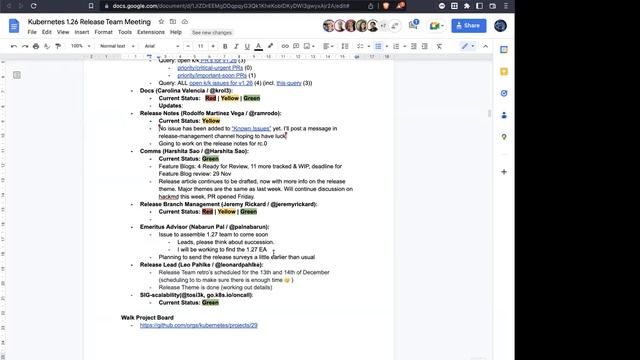Open the zoom level dropdown

80,46
